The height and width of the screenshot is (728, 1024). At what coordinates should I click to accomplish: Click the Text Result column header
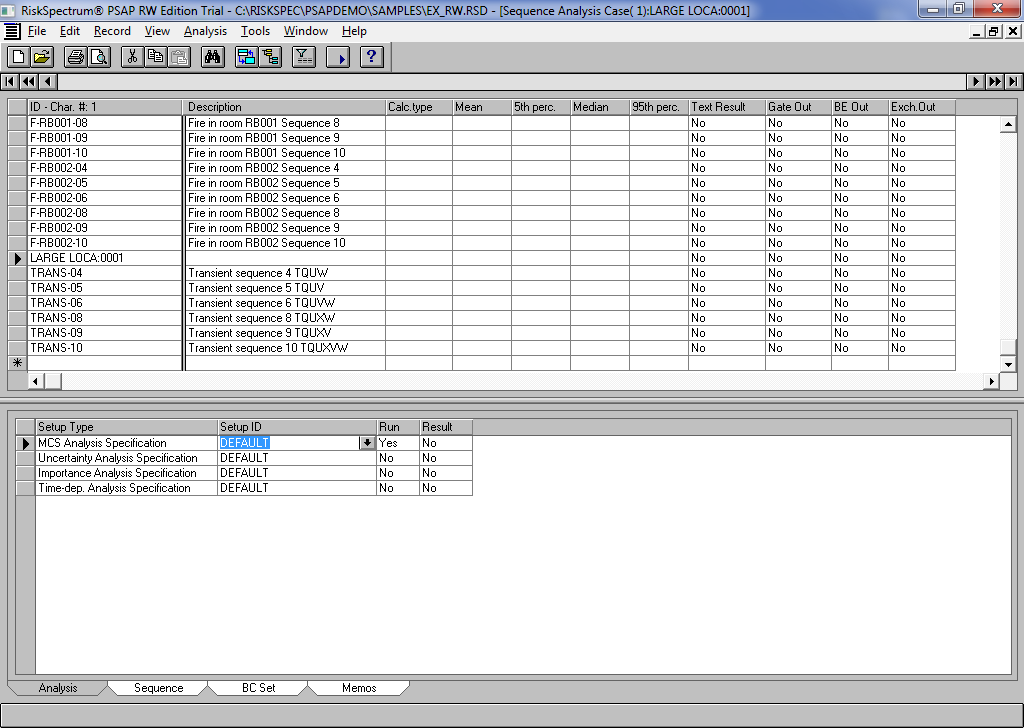pos(727,107)
